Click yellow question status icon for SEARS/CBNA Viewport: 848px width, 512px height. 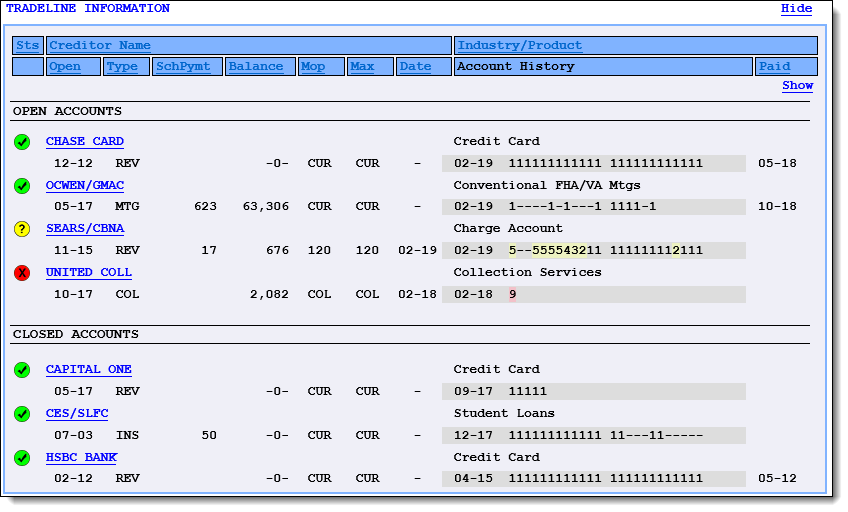pos(22,229)
